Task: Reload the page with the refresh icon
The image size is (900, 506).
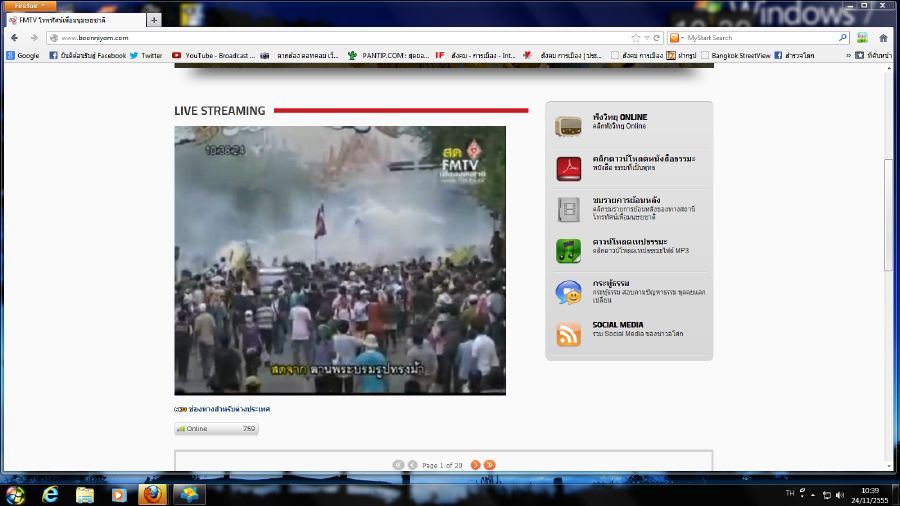Action: pyautogui.click(x=656, y=38)
